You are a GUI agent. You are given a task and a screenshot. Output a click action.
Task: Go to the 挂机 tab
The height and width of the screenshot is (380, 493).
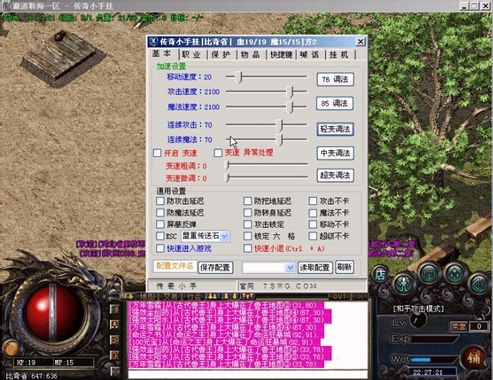(x=339, y=55)
